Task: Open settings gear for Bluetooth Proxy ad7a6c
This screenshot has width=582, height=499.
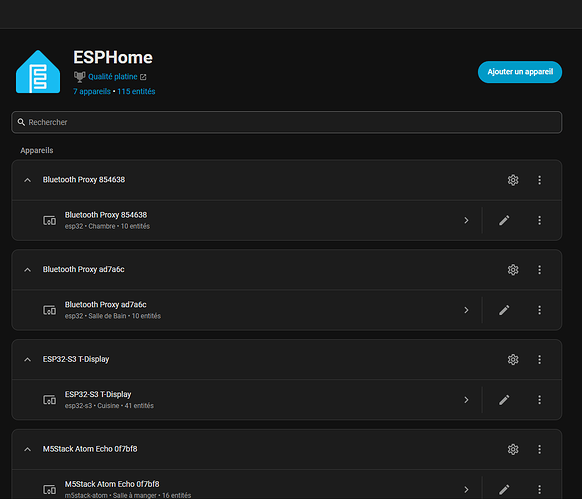Action: pos(513,270)
